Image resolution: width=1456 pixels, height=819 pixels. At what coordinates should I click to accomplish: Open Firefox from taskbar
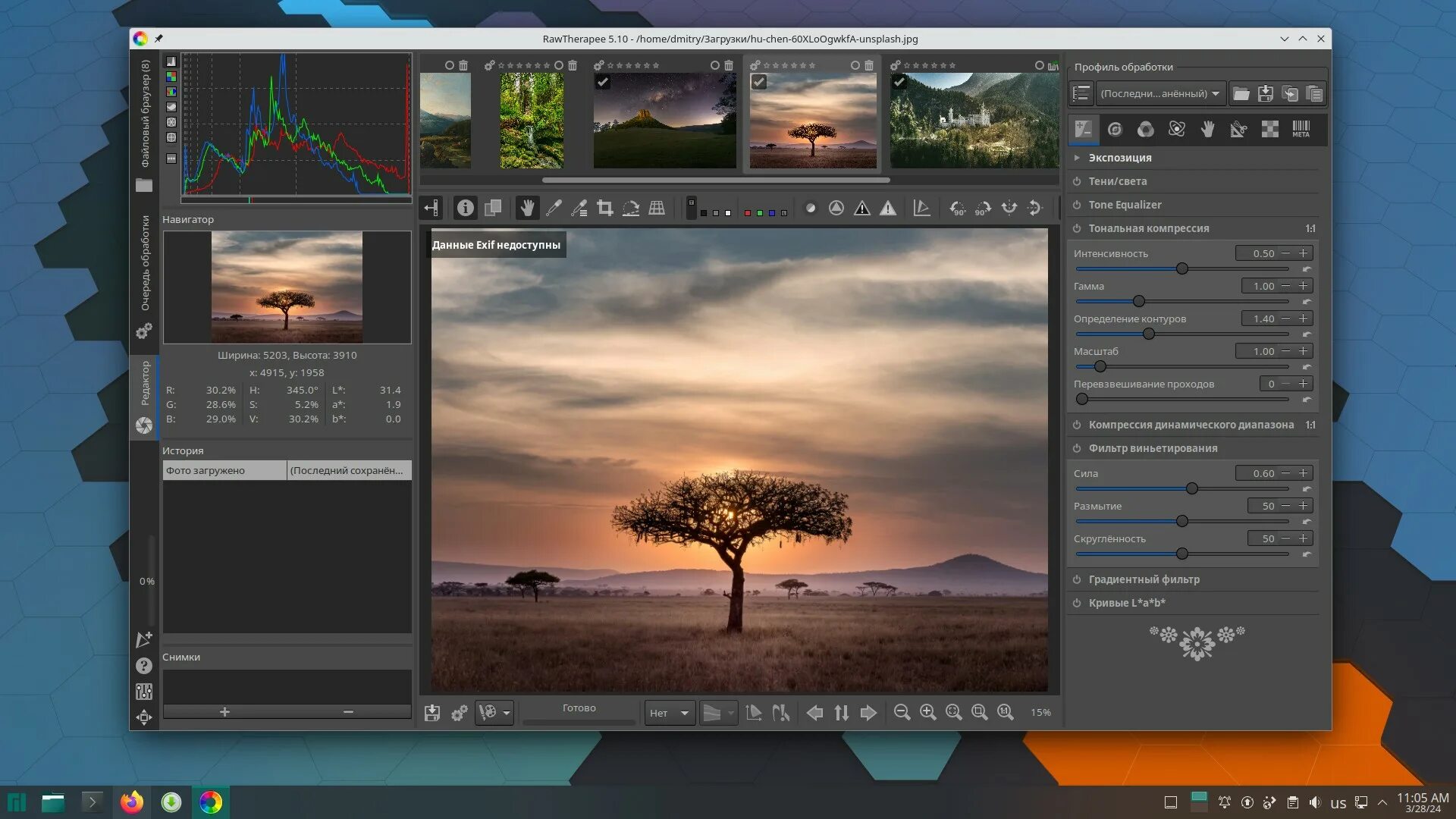point(132,802)
